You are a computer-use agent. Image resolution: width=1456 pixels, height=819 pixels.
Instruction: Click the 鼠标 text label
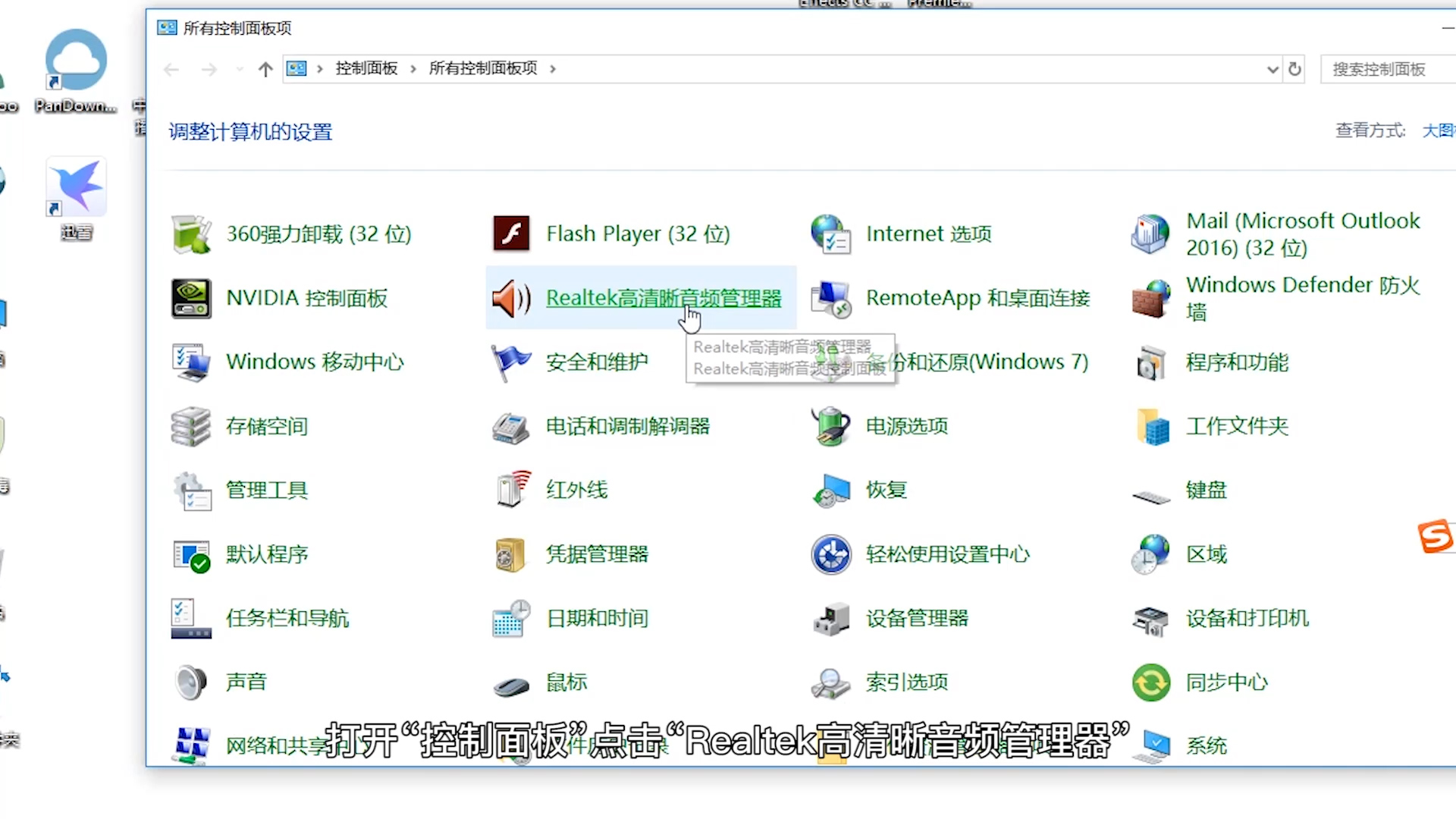point(566,682)
